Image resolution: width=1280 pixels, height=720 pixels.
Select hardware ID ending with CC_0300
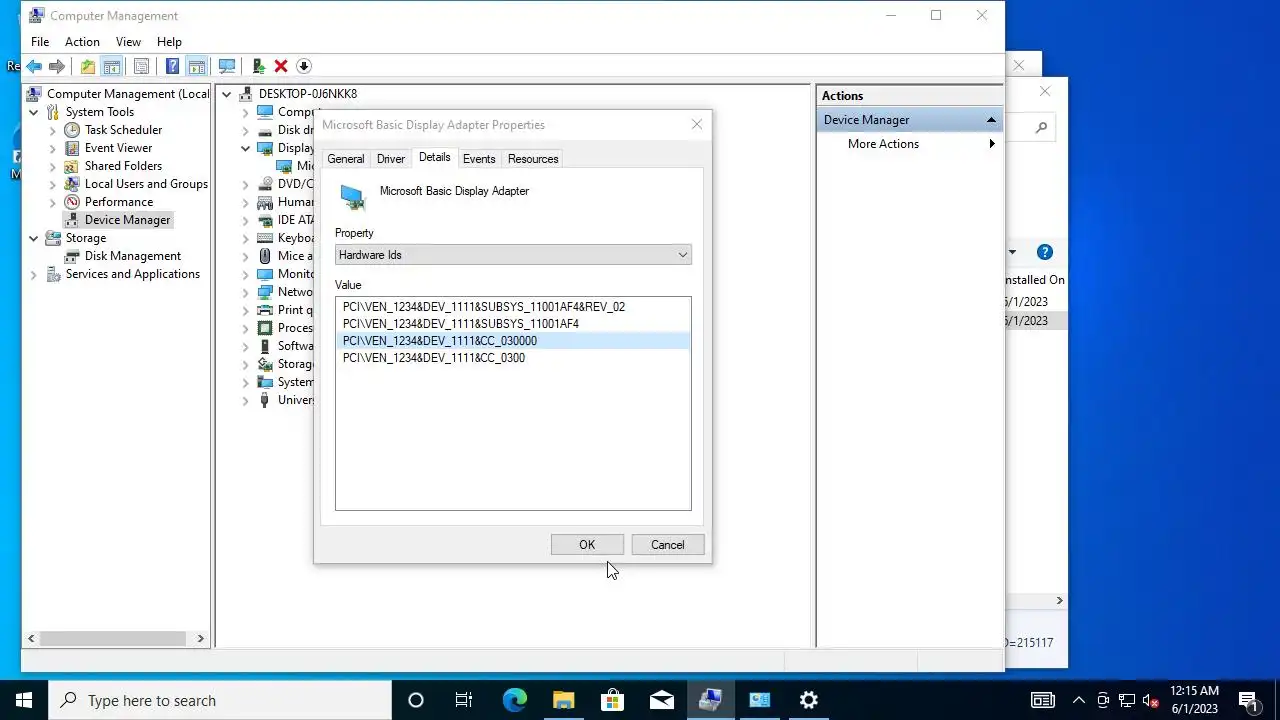point(434,358)
